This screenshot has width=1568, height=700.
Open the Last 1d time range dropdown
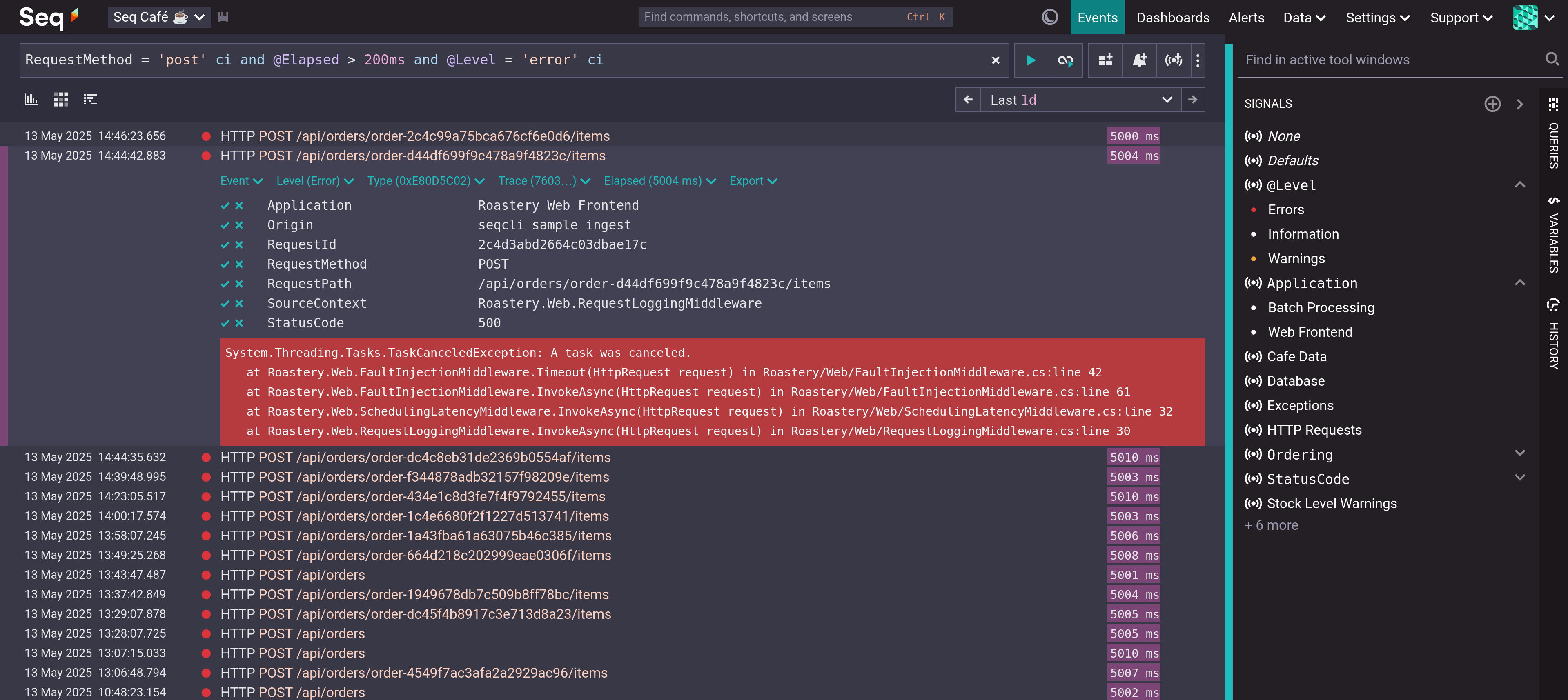(x=1080, y=100)
